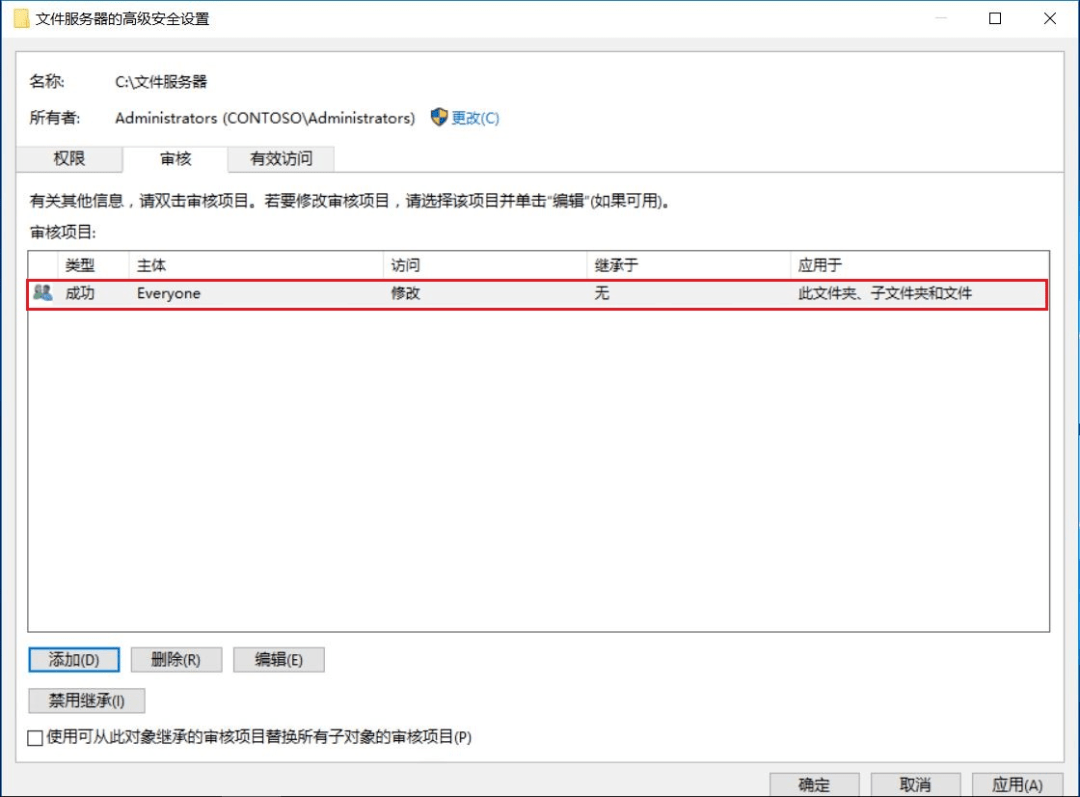Viewport: 1080px width, 797px height.
Task: Switch to the 权限 tab
Action: pyautogui.click(x=69, y=158)
